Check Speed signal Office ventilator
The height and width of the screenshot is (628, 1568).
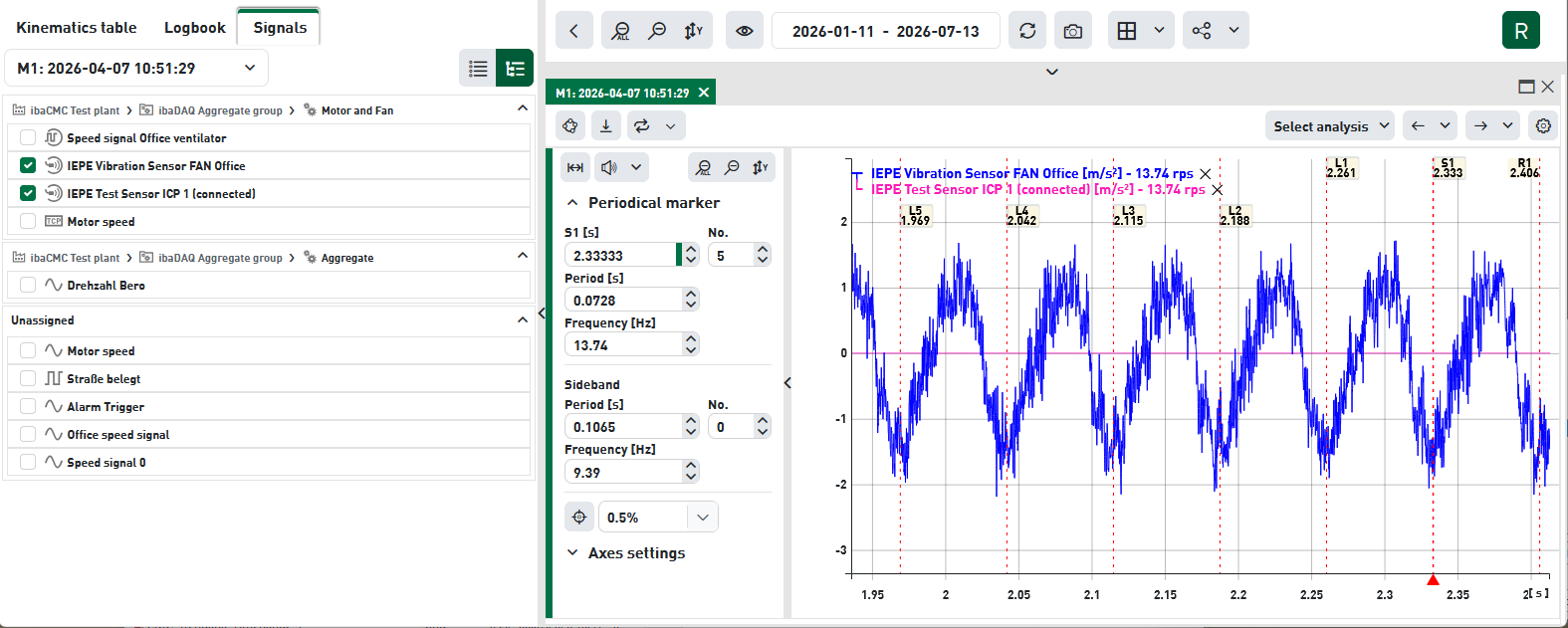[x=28, y=137]
